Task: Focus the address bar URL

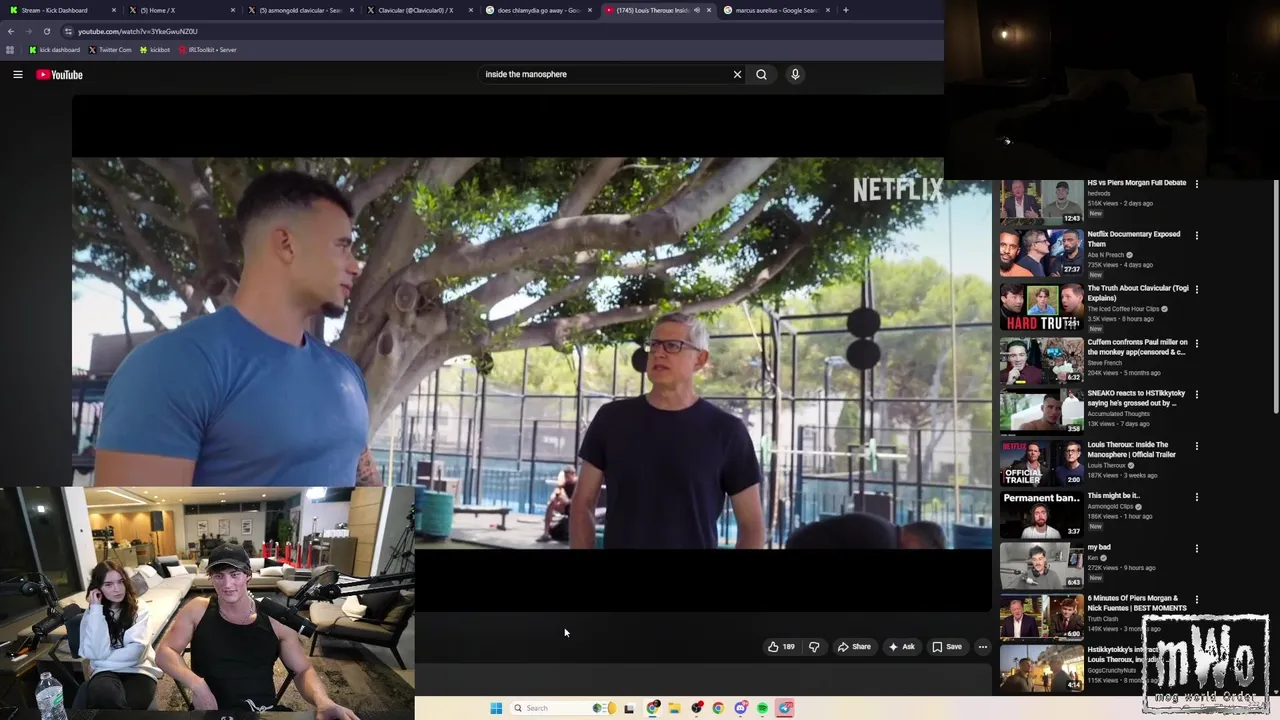Action: (x=138, y=31)
